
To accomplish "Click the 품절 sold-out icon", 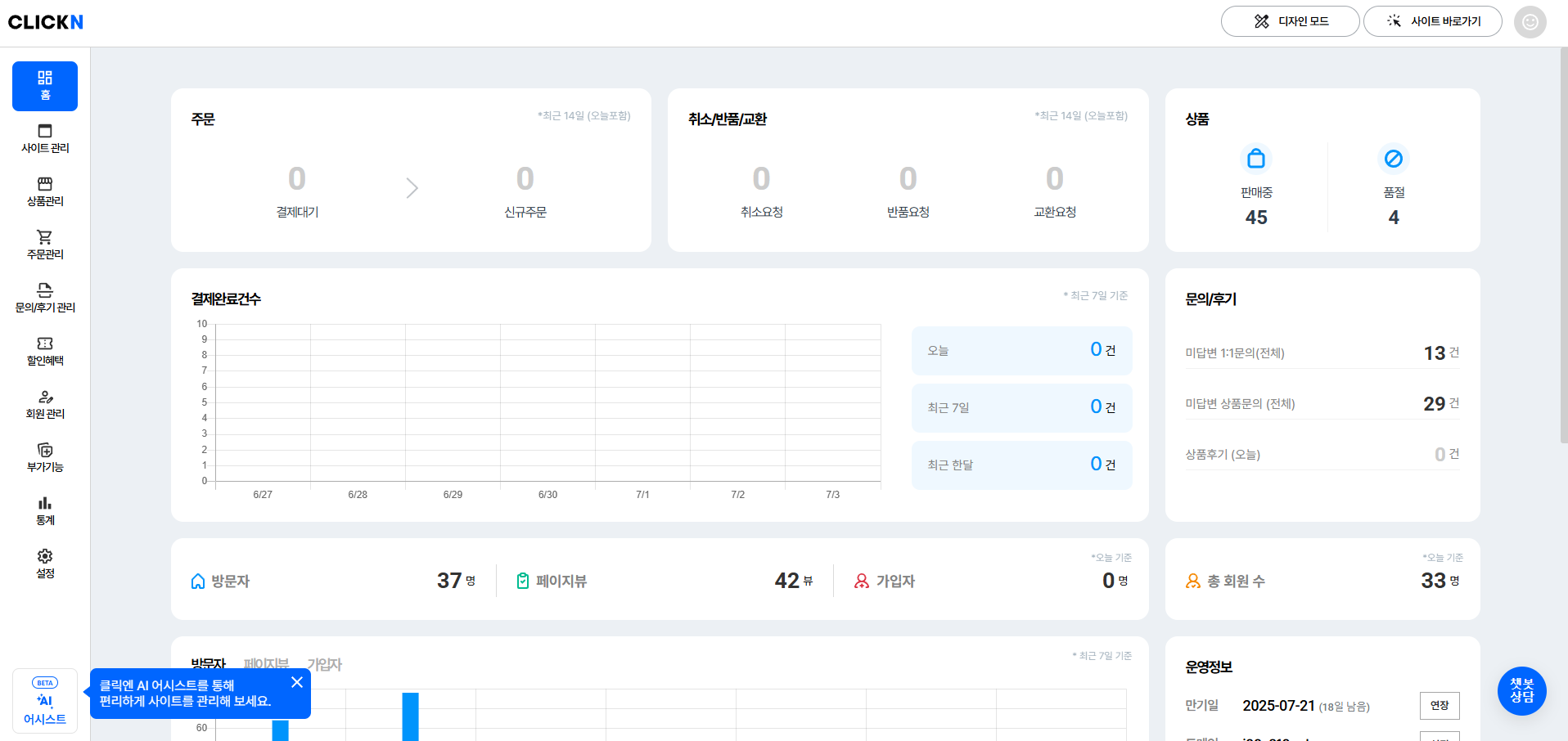I will [x=1394, y=159].
